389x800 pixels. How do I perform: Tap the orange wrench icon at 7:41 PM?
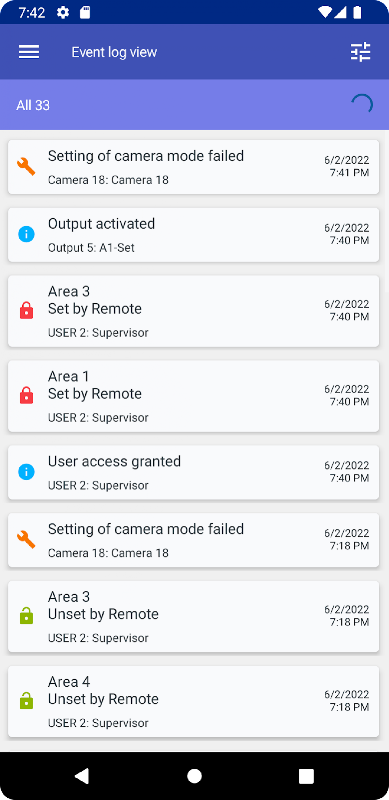click(x=26, y=167)
